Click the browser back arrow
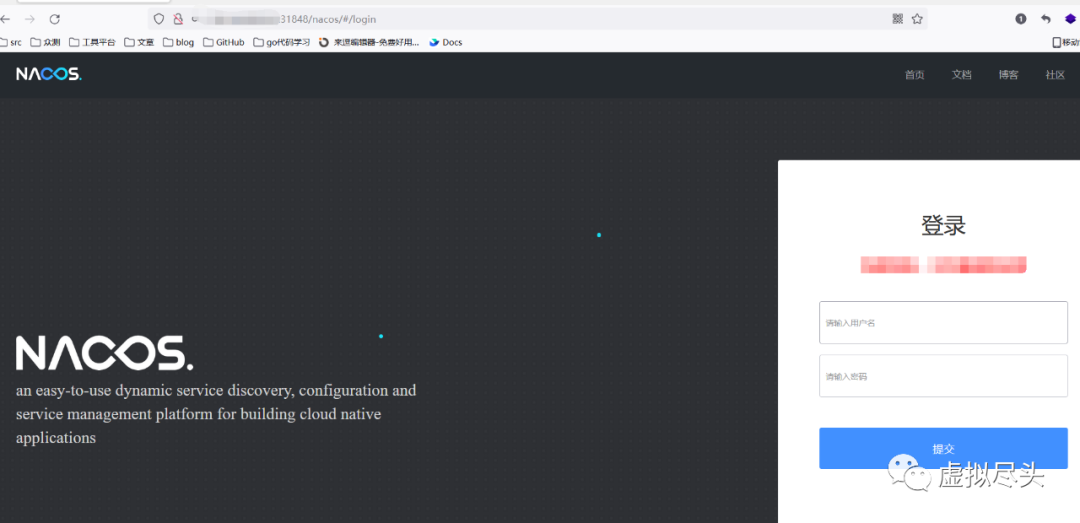 tap(6, 19)
